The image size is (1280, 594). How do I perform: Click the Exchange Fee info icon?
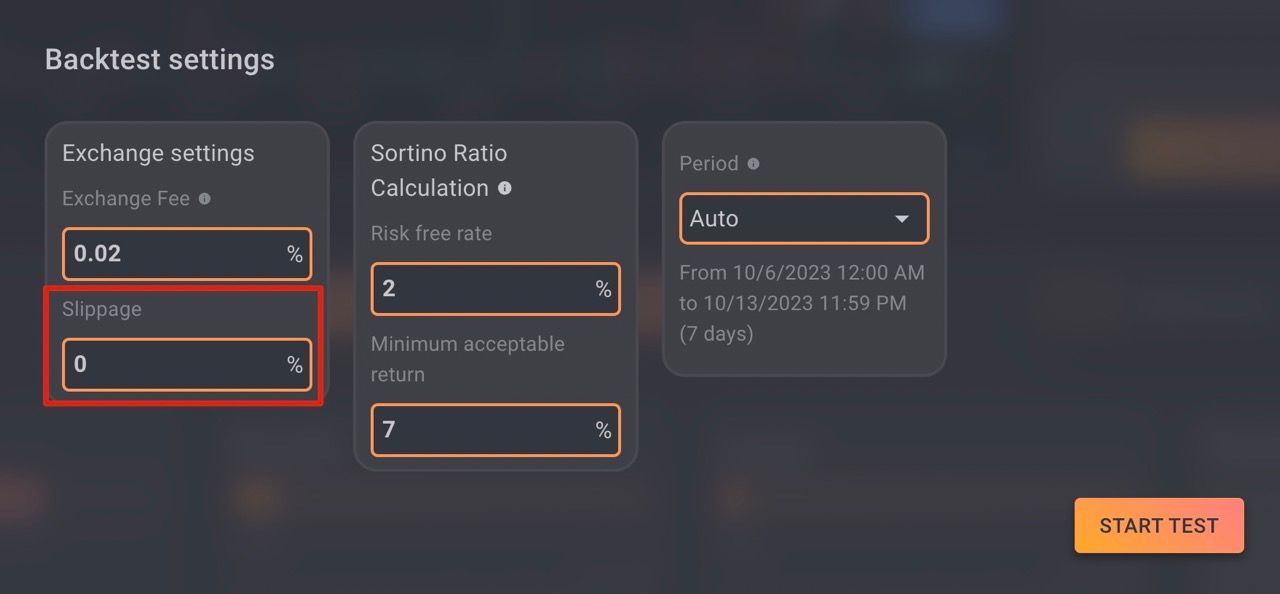point(205,199)
